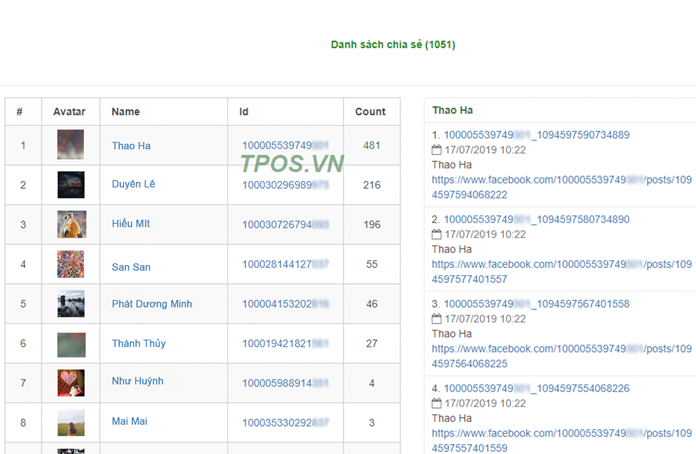Click count value 216 for Duyên Lê
The height and width of the screenshot is (454, 696).
tap(372, 185)
